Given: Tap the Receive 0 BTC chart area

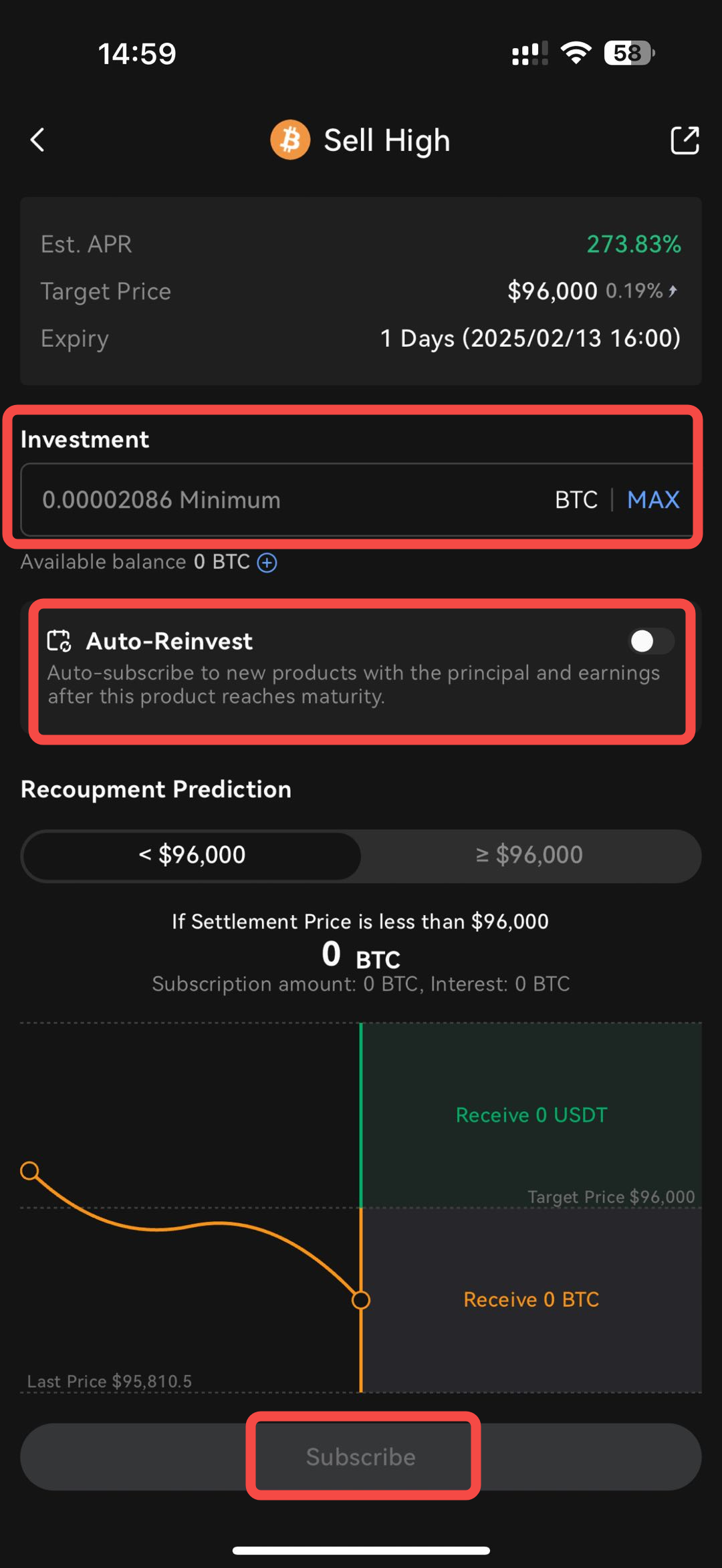Looking at the screenshot, I should coord(531,1299).
